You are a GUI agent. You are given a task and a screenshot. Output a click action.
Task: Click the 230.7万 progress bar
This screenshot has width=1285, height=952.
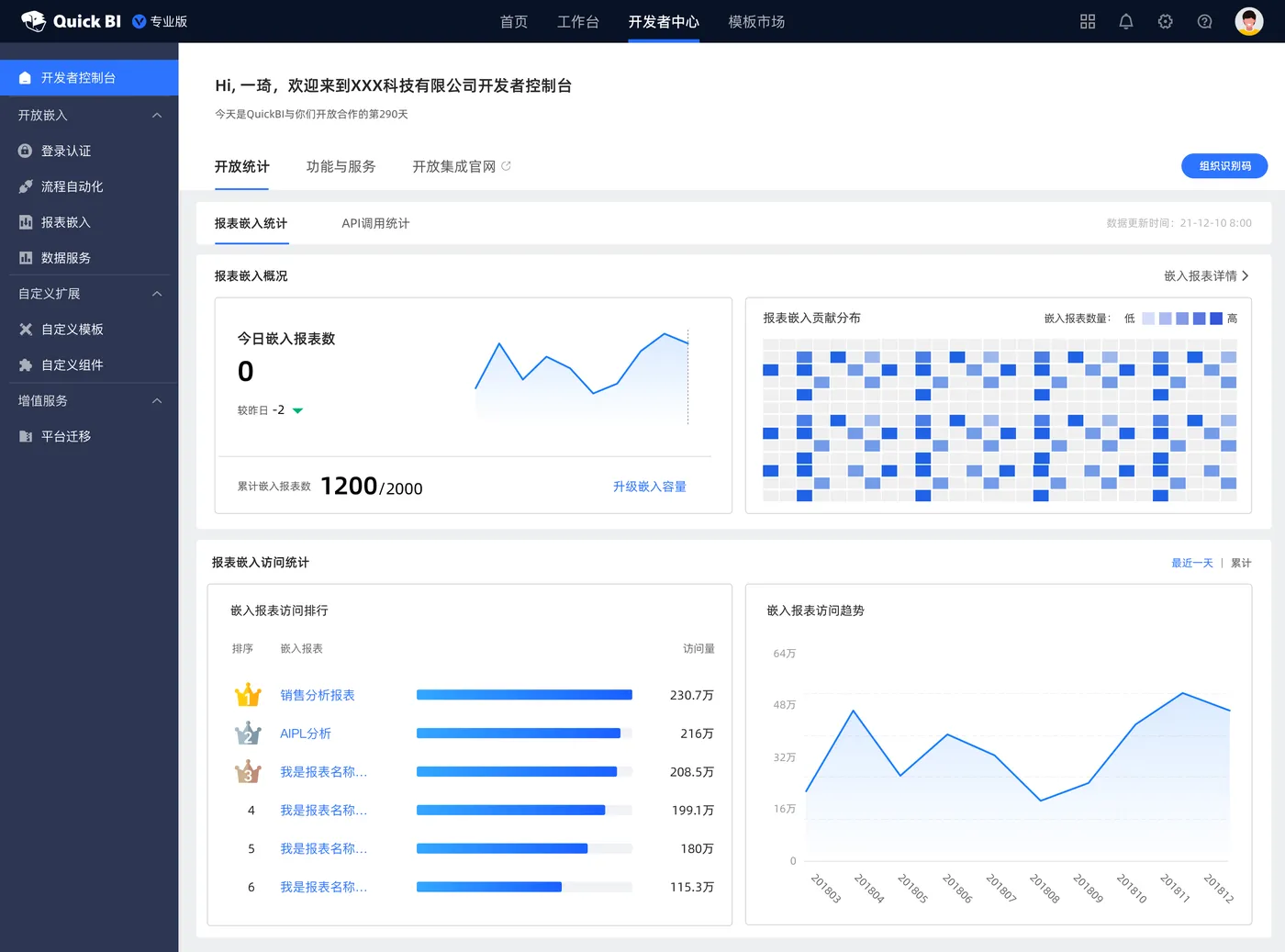click(x=524, y=695)
